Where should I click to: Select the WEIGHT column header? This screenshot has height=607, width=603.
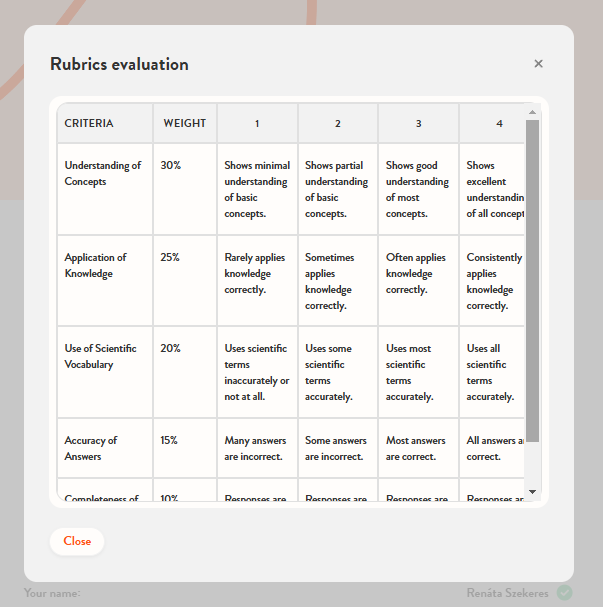click(185, 124)
